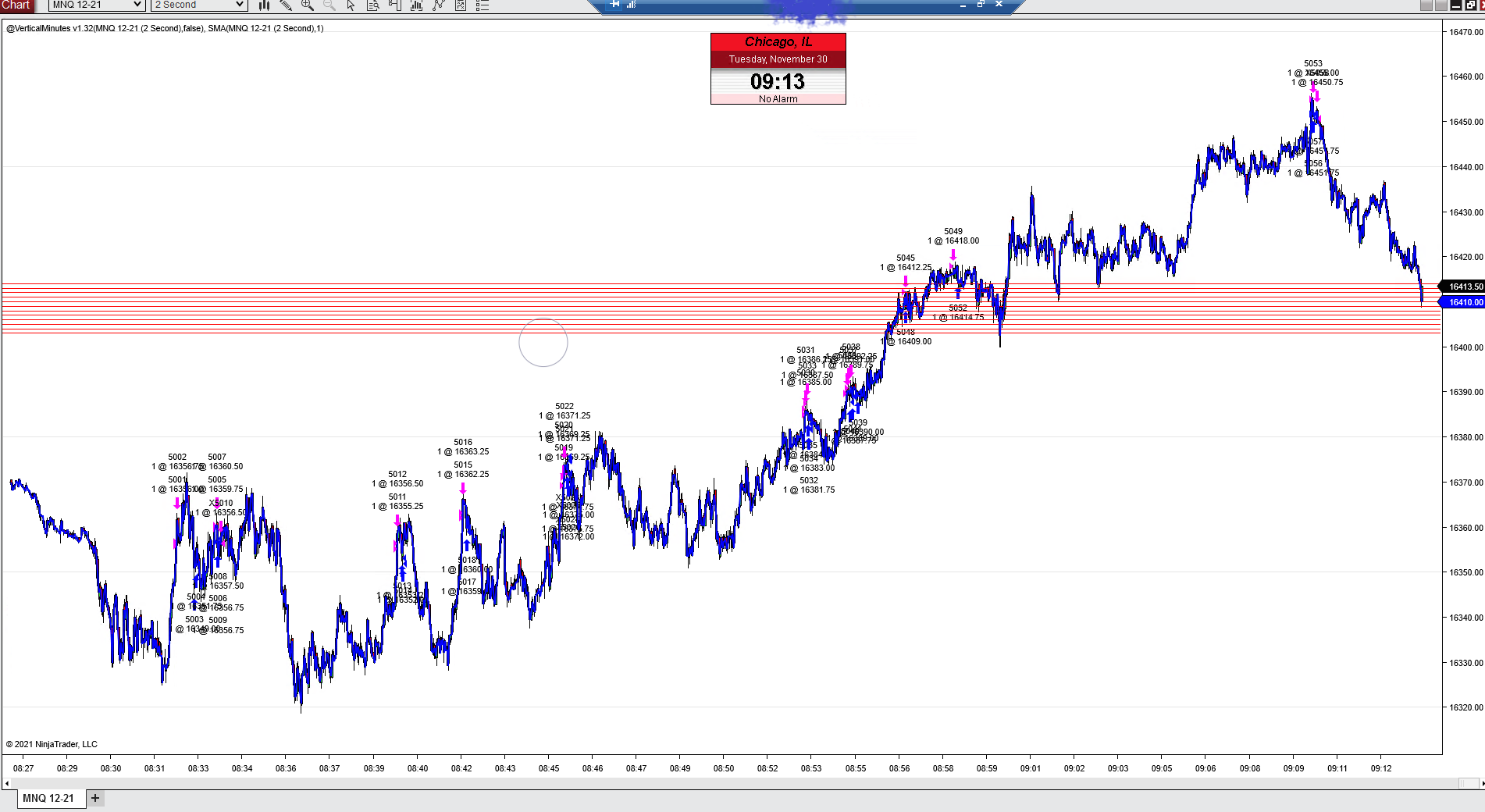Open the data box icon
Image resolution: width=1485 pixels, height=812 pixels.
[x=373, y=5]
